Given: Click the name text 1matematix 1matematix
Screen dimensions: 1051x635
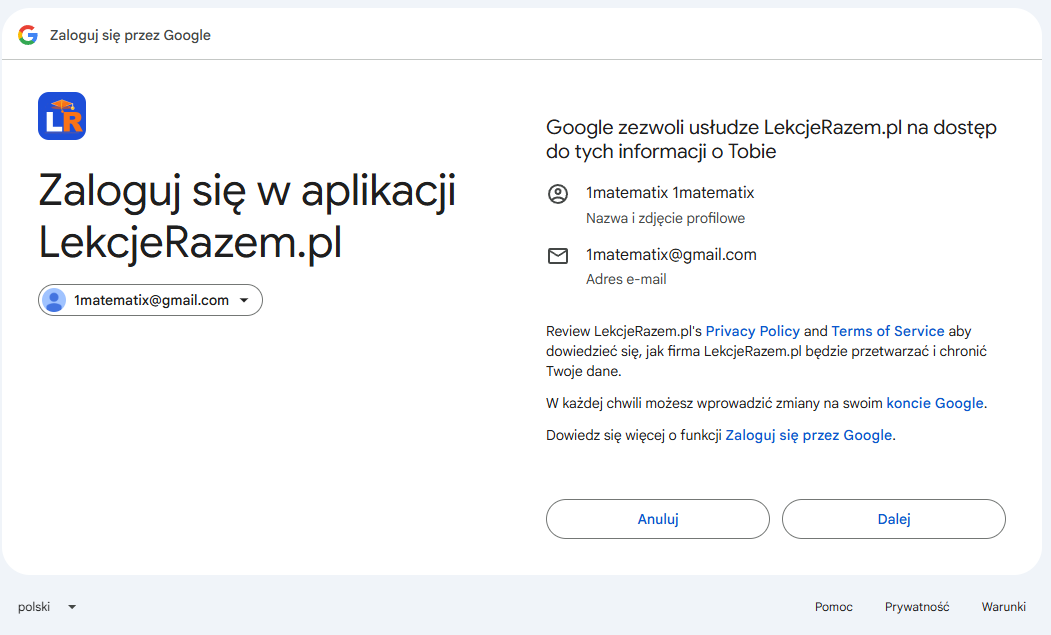Looking at the screenshot, I should pos(670,193).
